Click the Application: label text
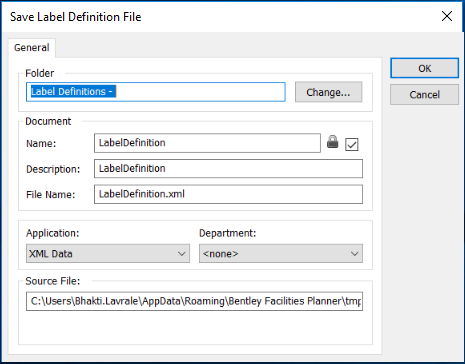The width and height of the screenshot is (465, 364). (53, 233)
